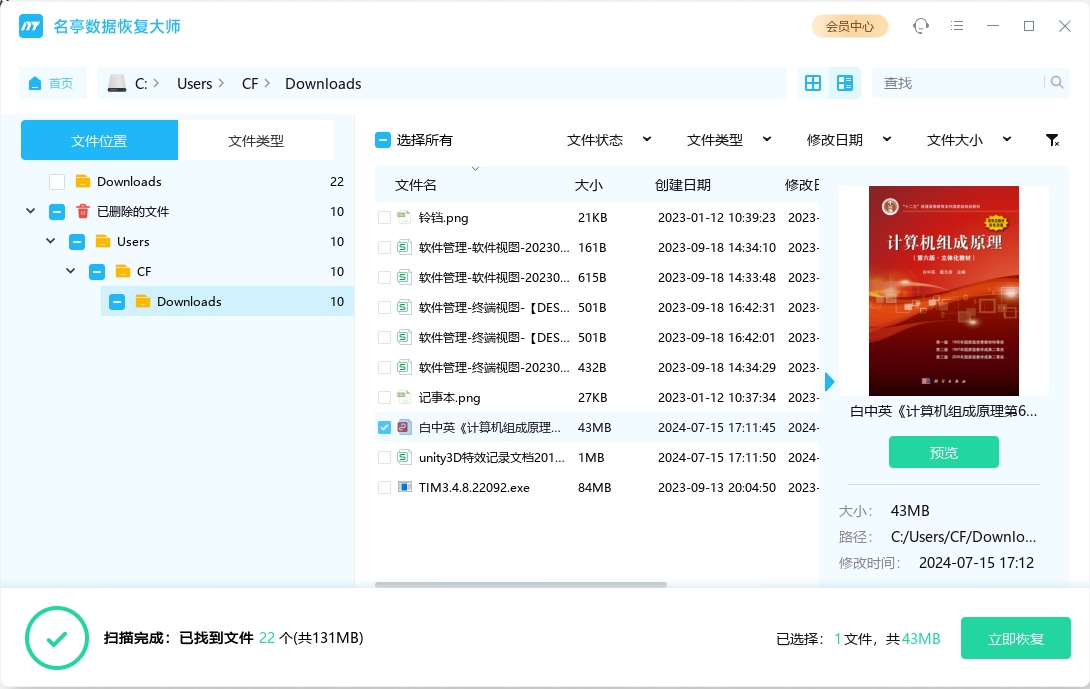Click the 白中英 PDF file icon
Screen dimensions: 1090x689
404,427
